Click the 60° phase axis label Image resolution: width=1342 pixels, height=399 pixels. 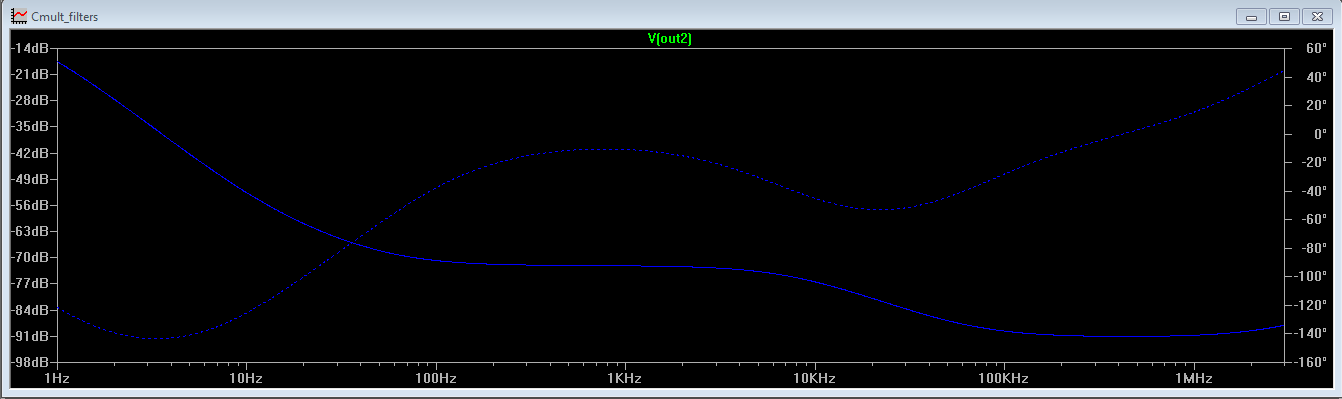(1316, 48)
